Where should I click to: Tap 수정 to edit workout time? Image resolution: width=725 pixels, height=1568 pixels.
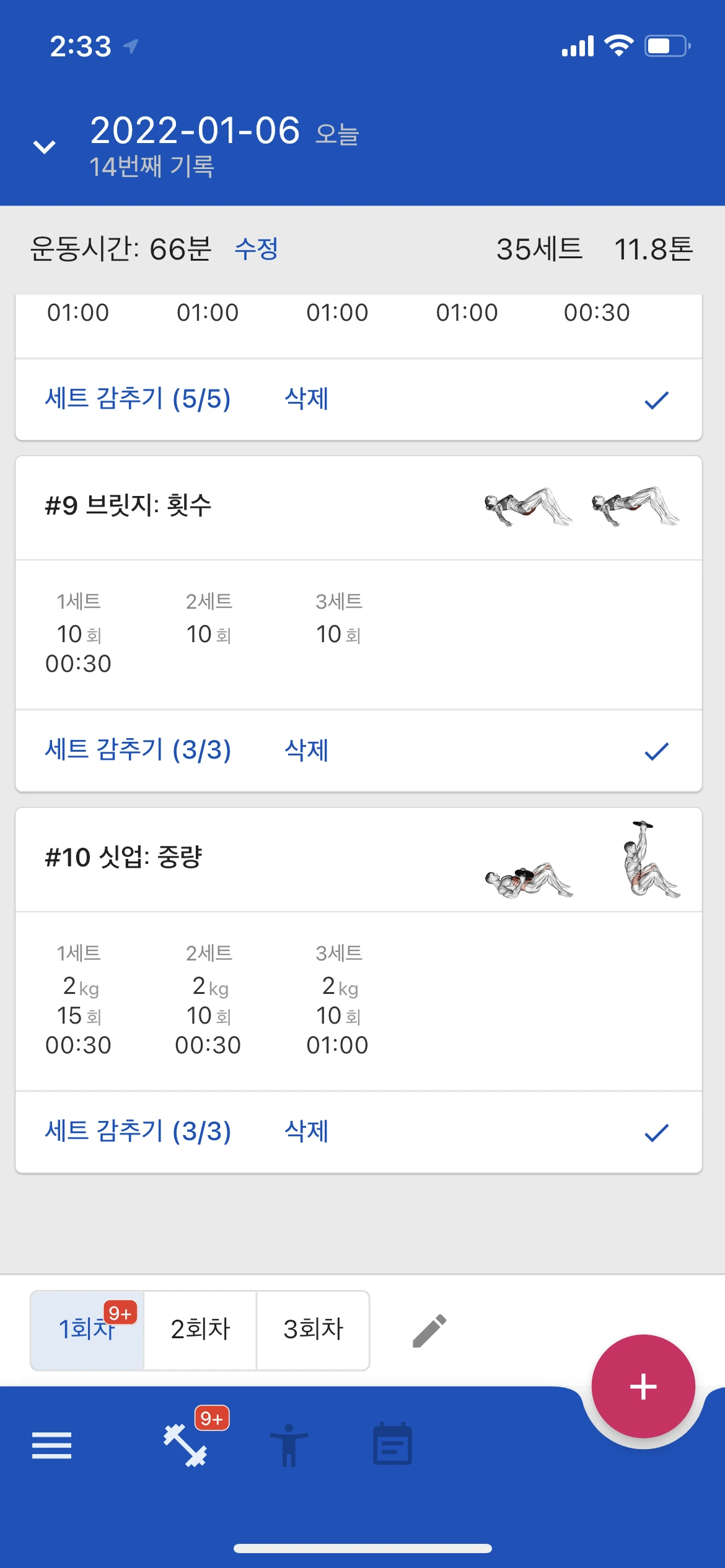tap(256, 249)
